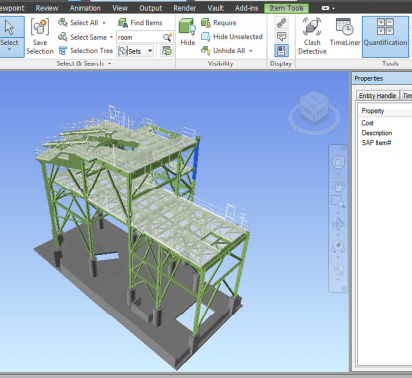Click Unhide All
Screen dimensions: 412x378
224,51
